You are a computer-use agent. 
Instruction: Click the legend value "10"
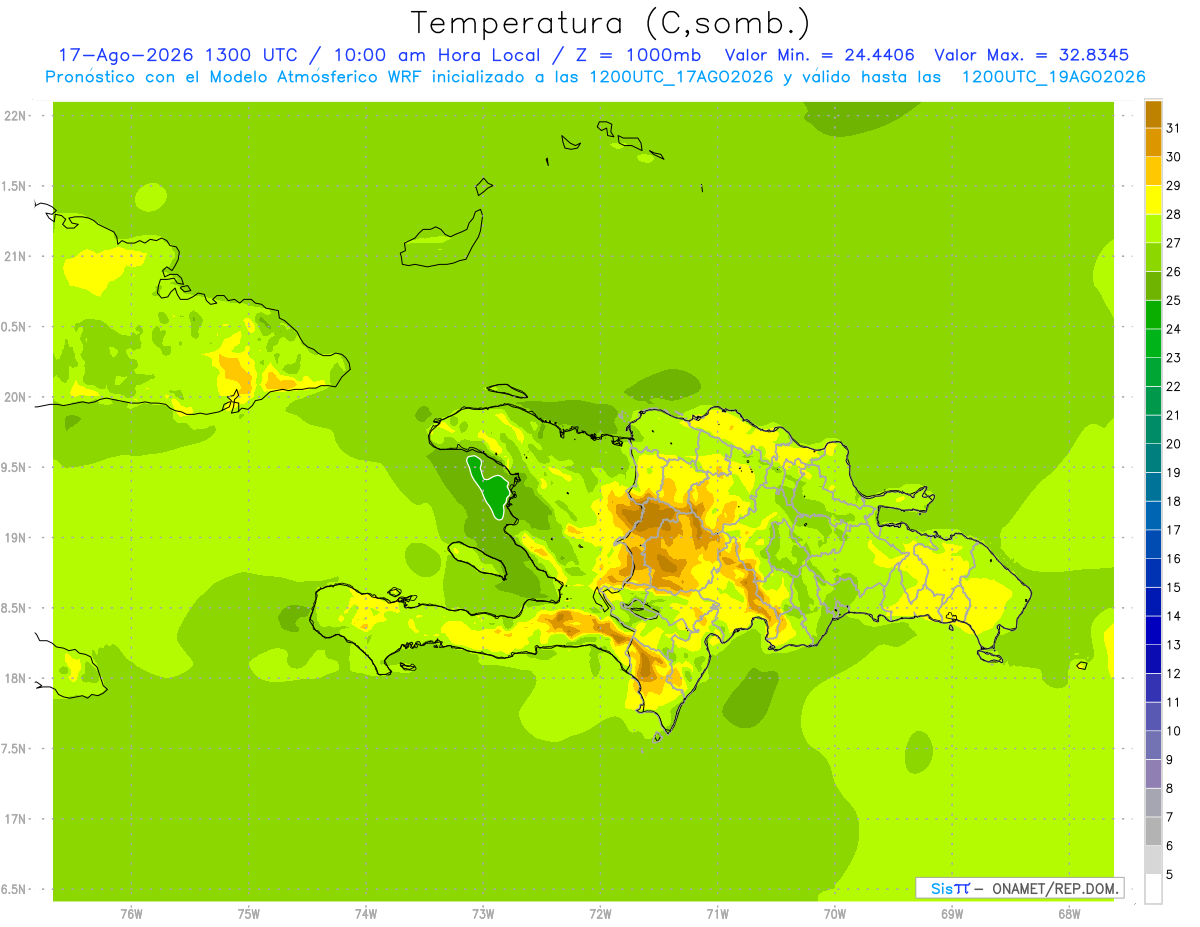1173,731
